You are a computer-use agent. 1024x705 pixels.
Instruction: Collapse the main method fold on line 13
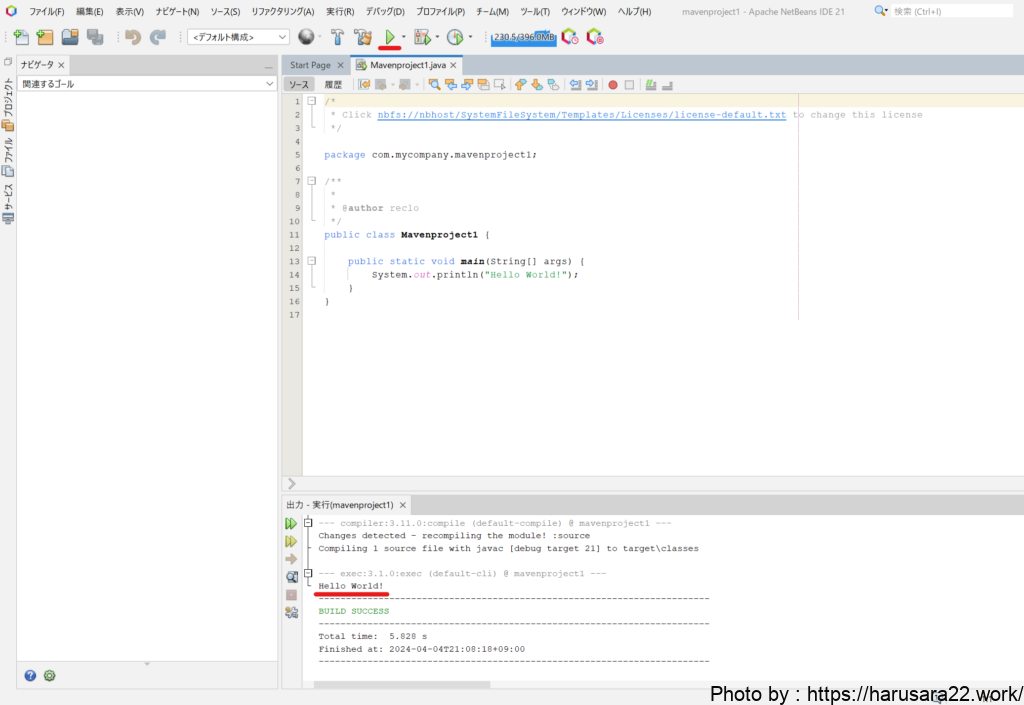click(312, 261)
